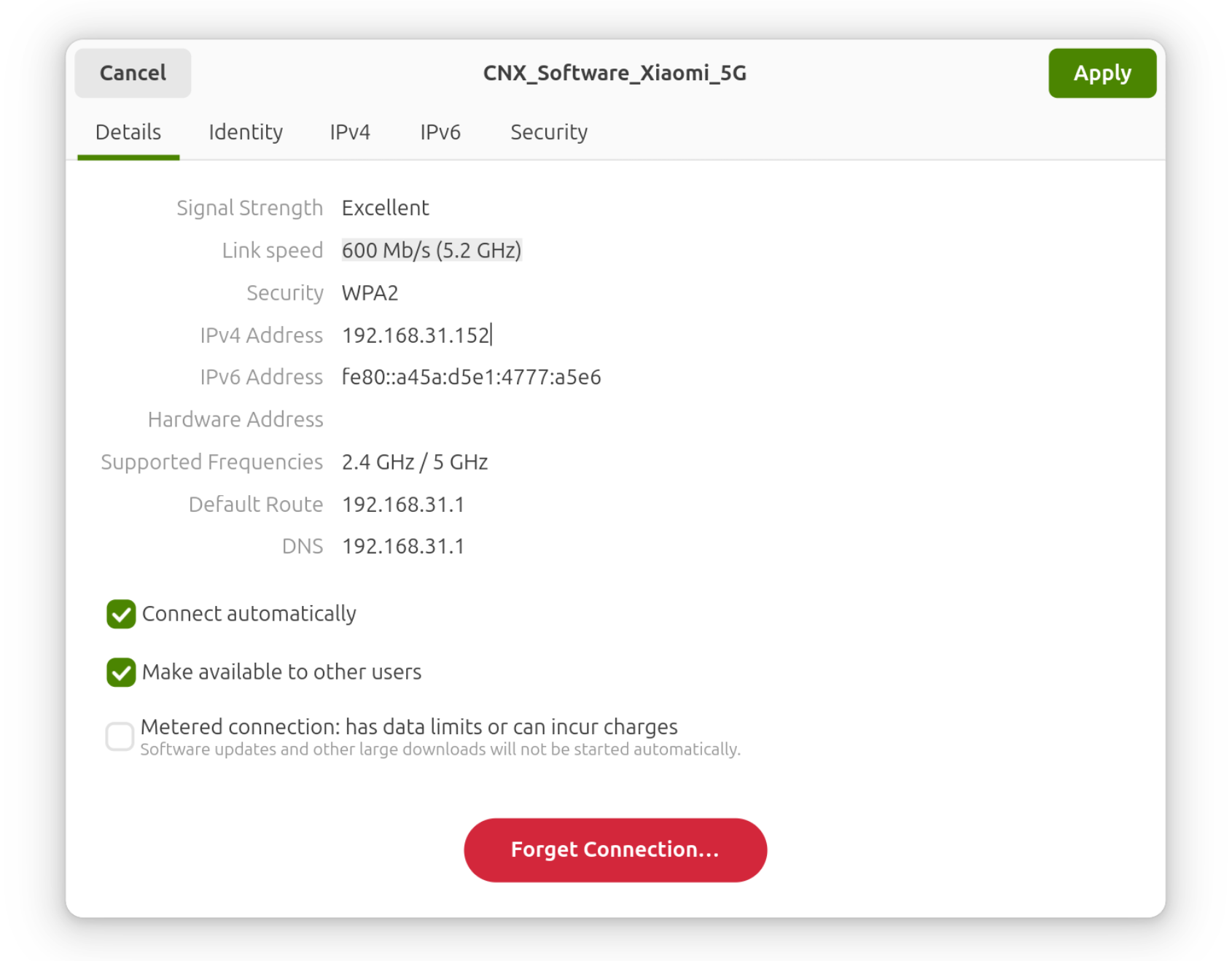Click the 2.4 GHz / 5 GHz frequencies value
1232x961 pixels.
pyautogui.click(x=415, y=462)
